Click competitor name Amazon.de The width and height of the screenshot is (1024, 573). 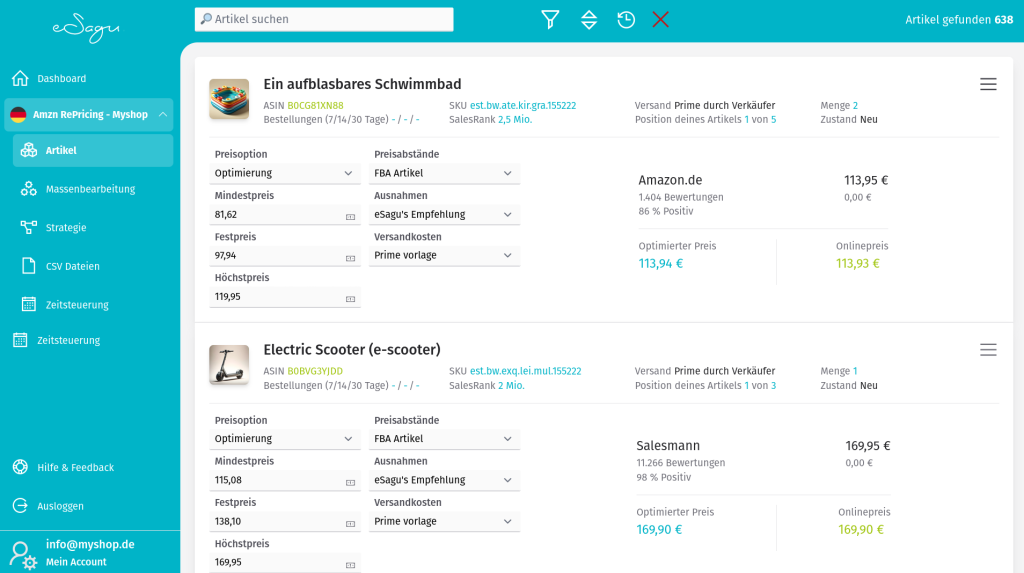tap(670, 180)
